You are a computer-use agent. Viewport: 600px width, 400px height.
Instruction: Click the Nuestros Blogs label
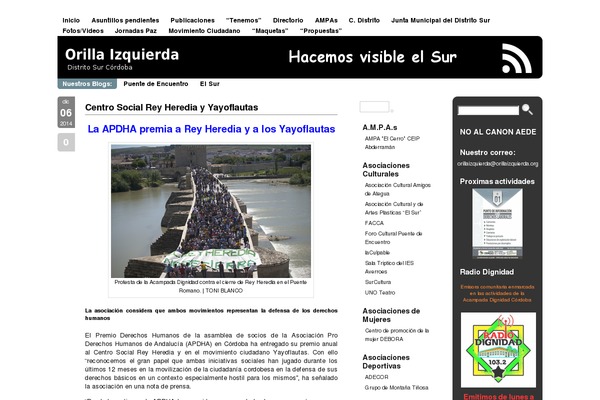87,84
